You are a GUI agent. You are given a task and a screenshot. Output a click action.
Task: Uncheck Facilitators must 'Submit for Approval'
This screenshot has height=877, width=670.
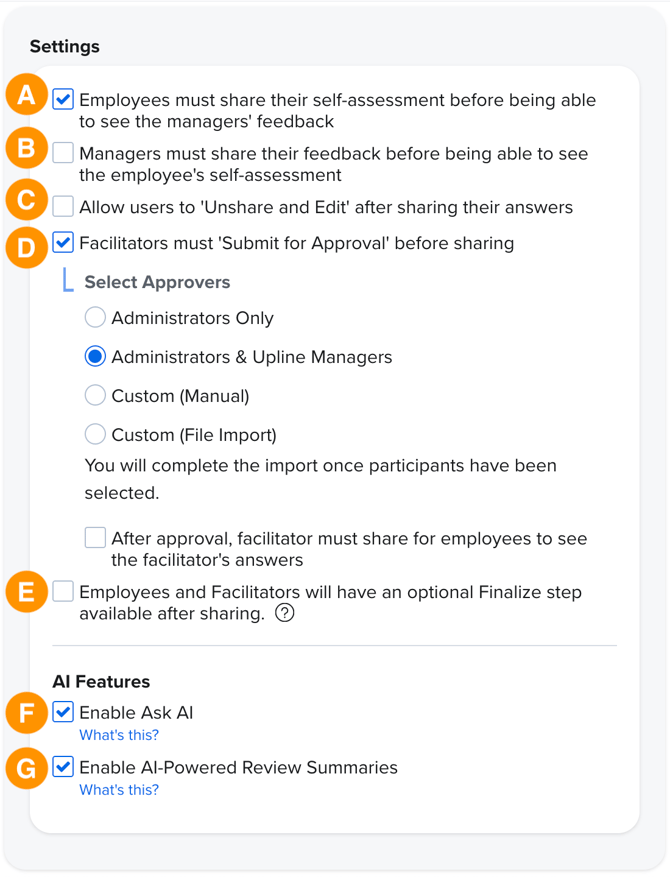pos(63,242)
